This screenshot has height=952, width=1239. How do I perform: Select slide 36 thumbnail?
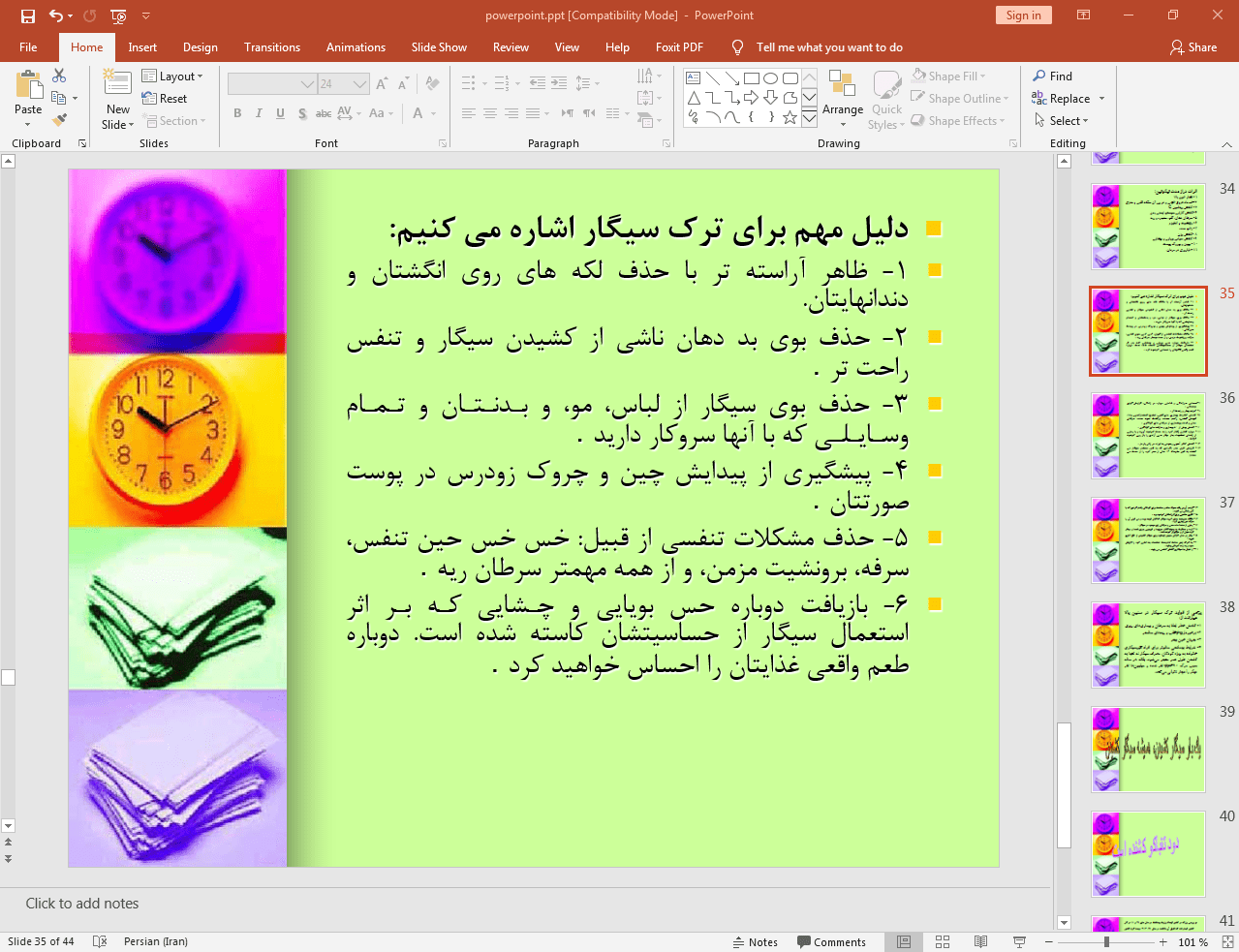pyautogui.click(x=1149, y=436)
